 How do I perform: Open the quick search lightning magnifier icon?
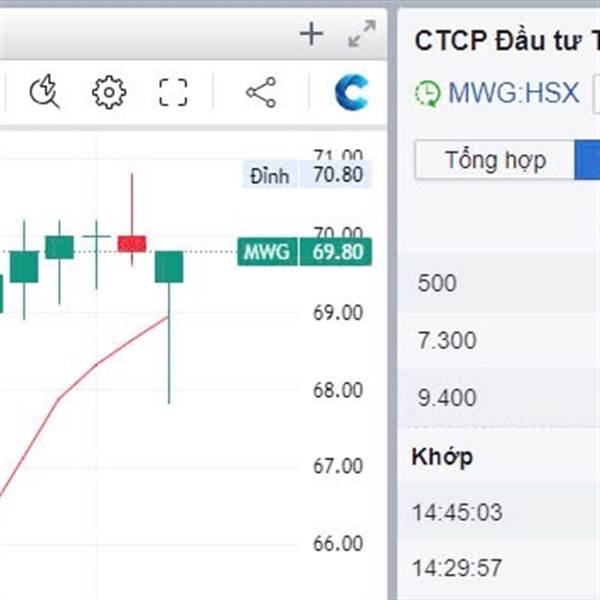[45, 92]
